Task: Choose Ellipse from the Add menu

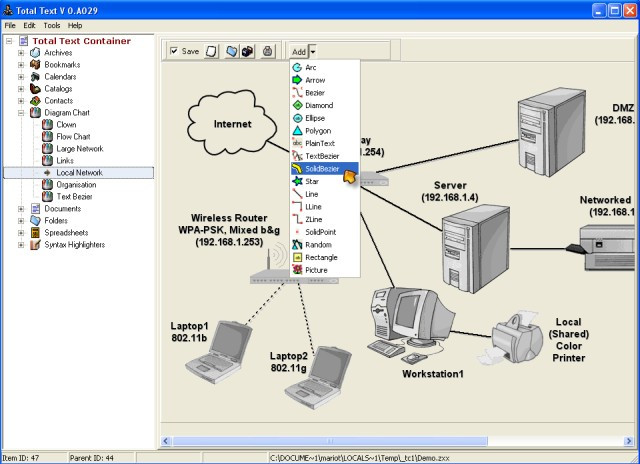Action: point(325,118)
